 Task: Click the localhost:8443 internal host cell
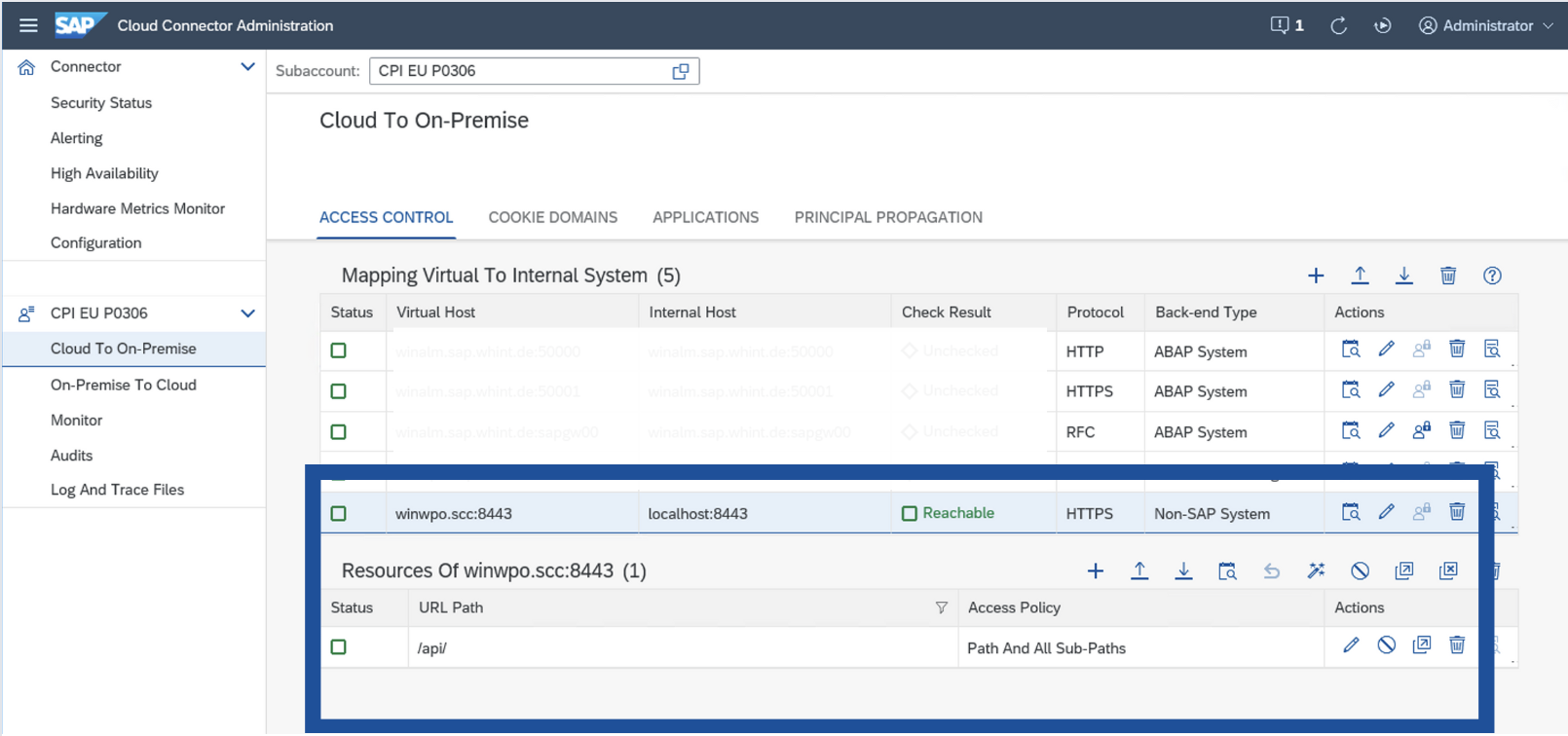point(697,514)
